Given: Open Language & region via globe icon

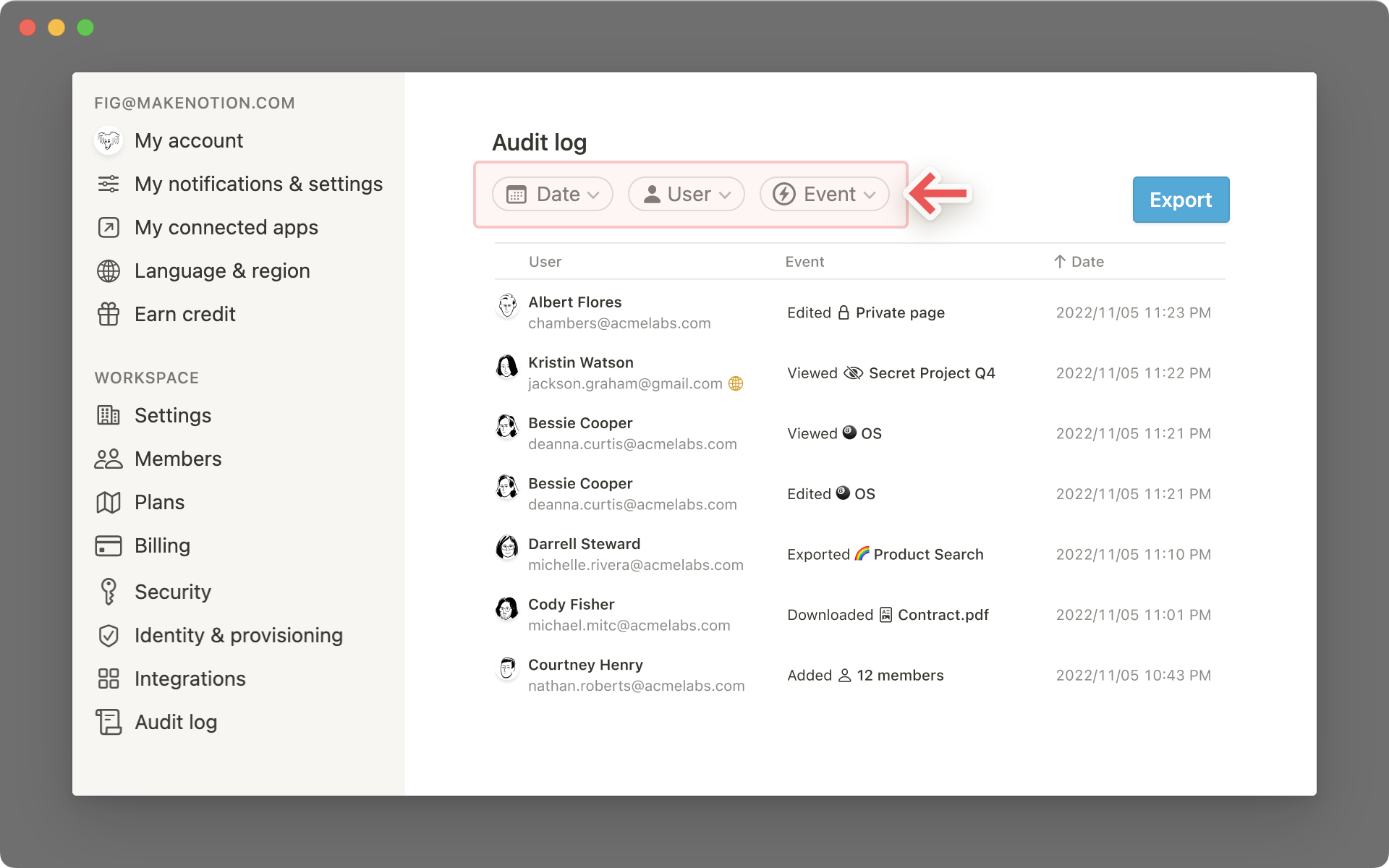Looking at the screenshot, I should click(109, 271).
